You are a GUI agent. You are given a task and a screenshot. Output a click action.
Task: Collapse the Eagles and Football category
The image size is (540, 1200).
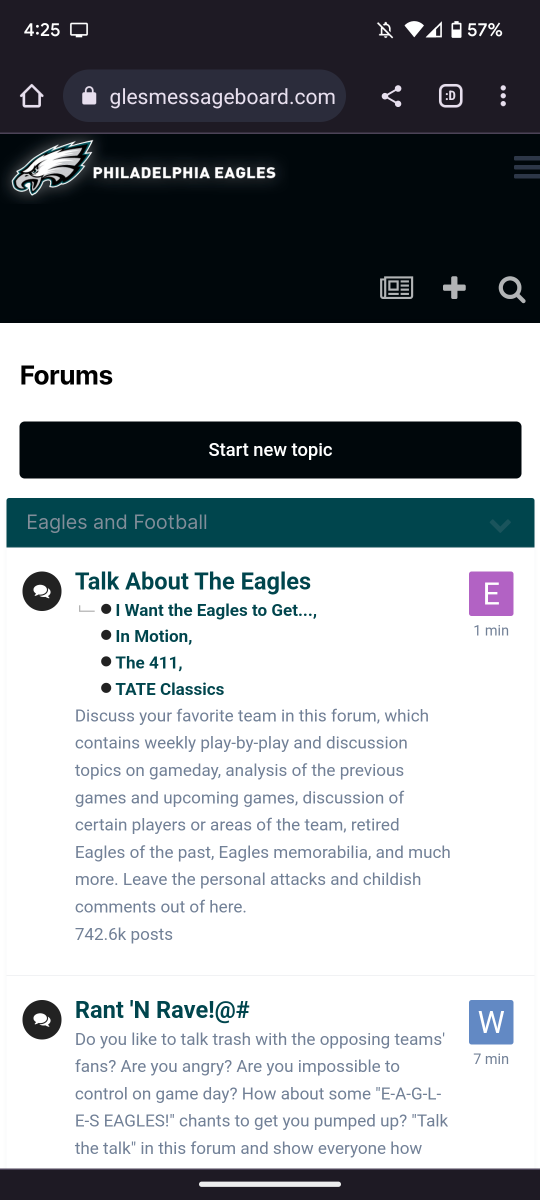pyautogui.click(x=500, y=524)
